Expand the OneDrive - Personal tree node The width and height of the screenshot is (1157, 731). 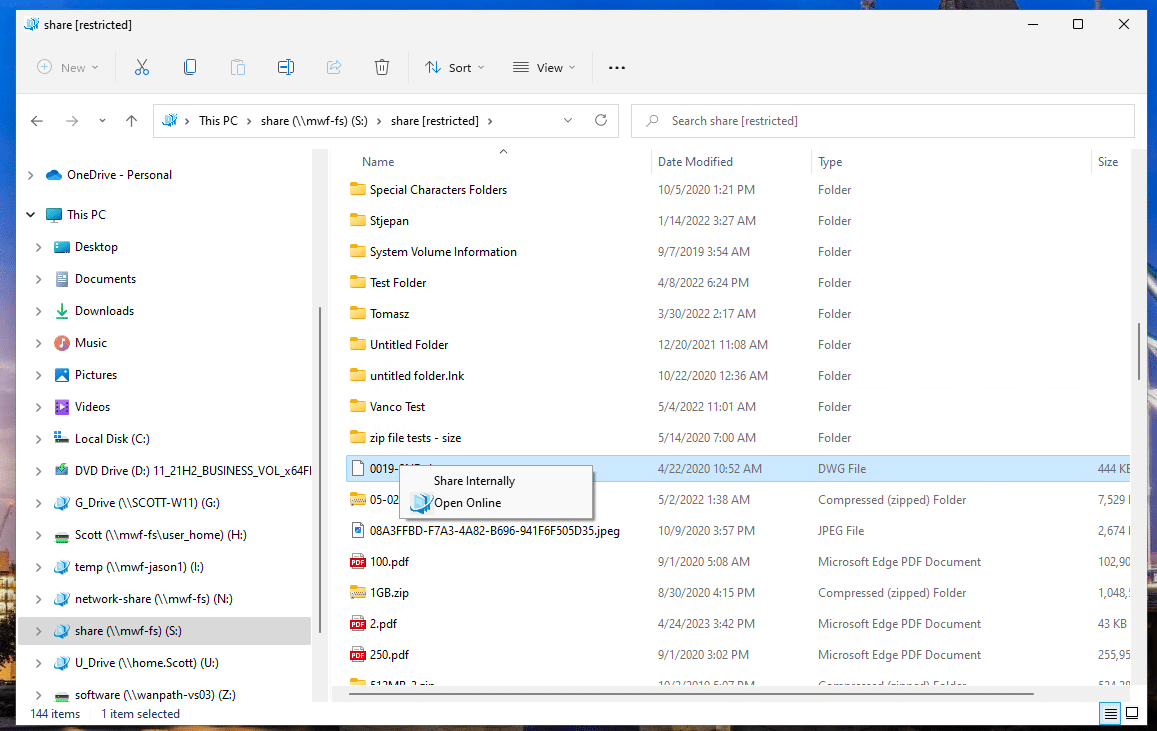click(x=30, y=175)
